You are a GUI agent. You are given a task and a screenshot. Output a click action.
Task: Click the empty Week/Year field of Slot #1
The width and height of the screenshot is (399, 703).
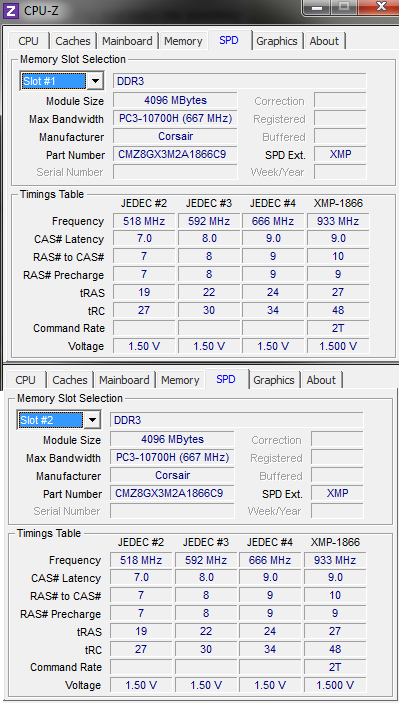[x=340, y=172]
